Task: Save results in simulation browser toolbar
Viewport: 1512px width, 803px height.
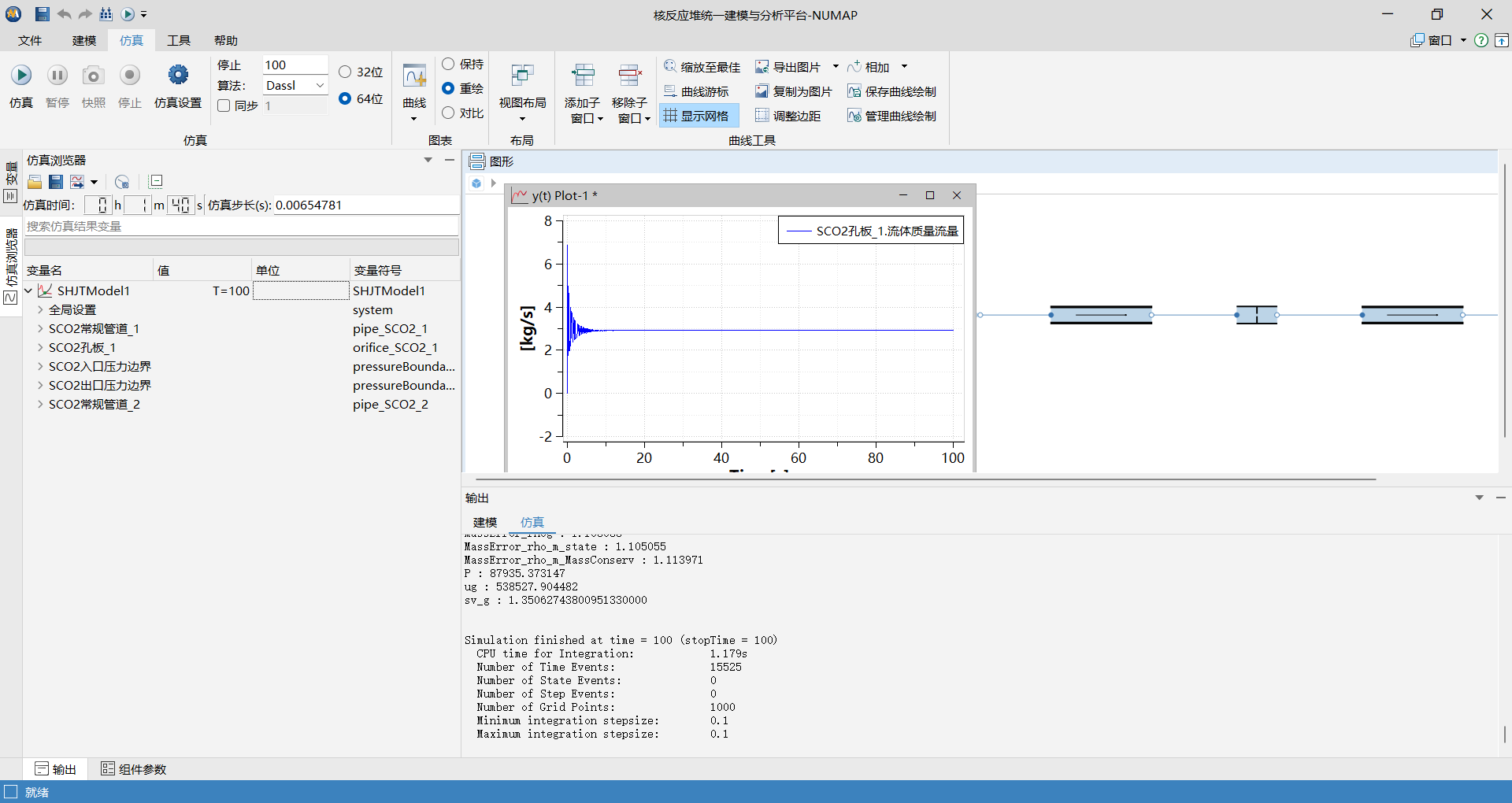Action: [x=56, y=182]
